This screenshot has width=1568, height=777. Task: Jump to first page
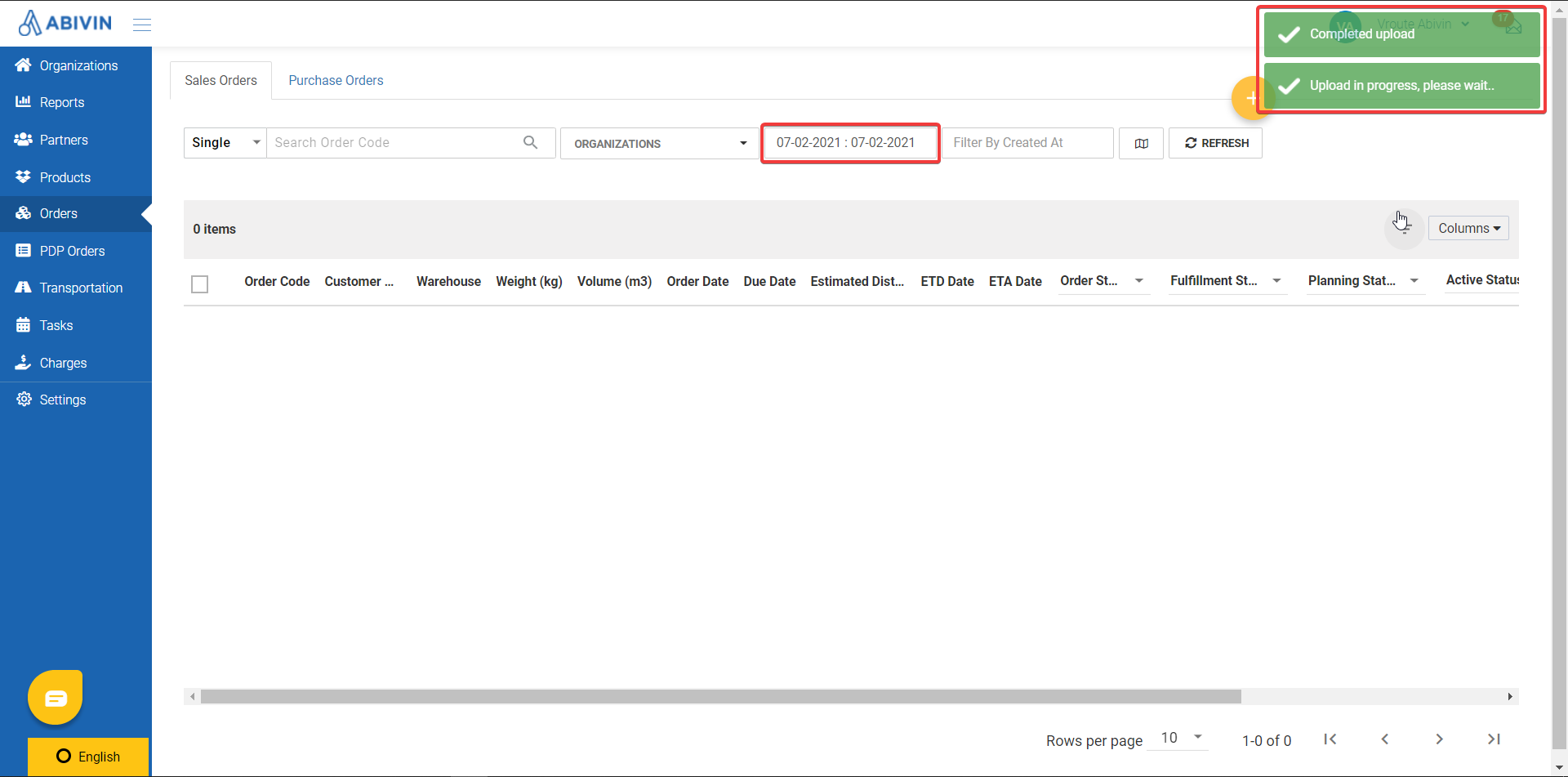coord(1330,739)
